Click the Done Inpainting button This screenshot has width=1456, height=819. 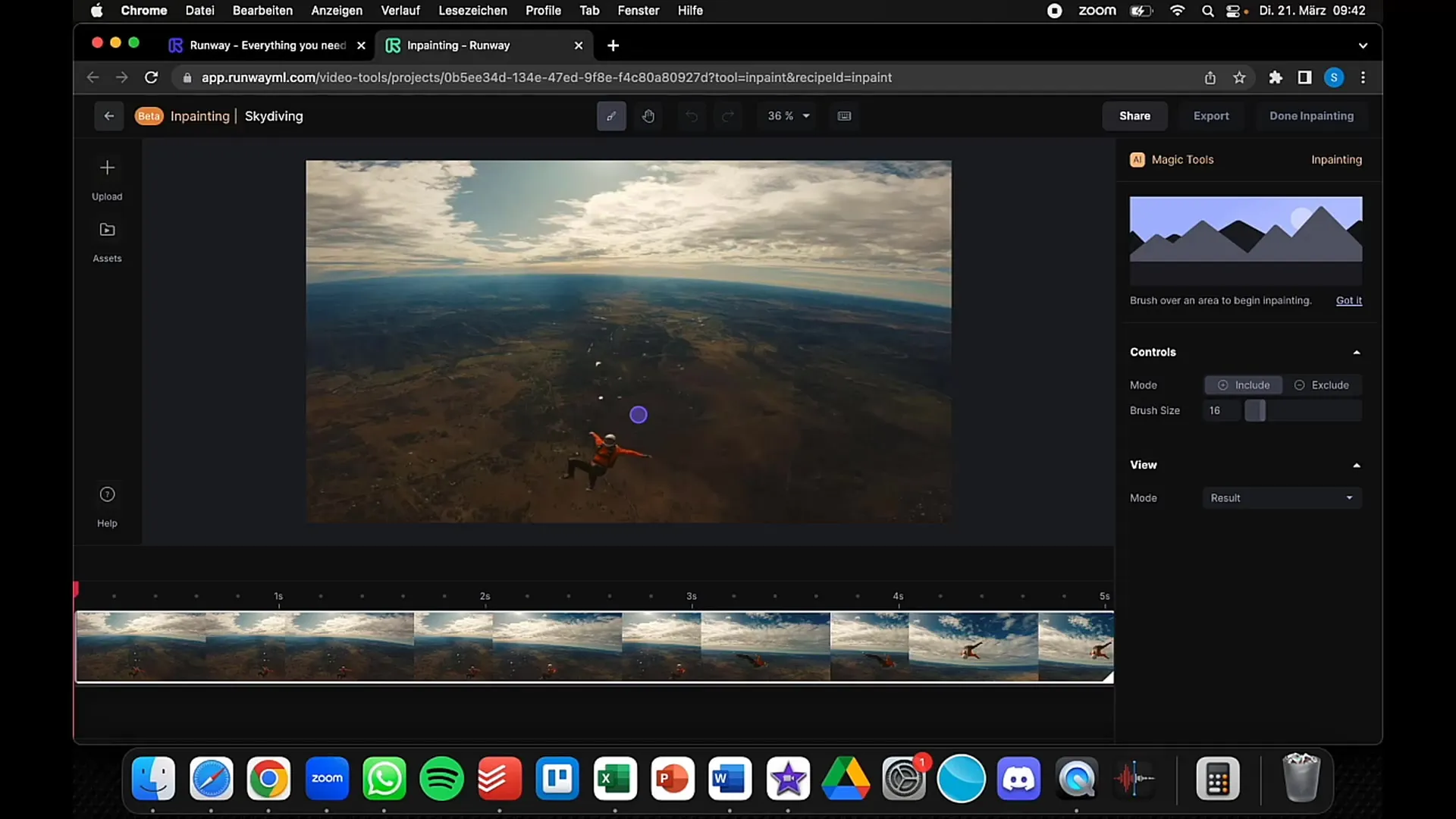point(1311,115)
